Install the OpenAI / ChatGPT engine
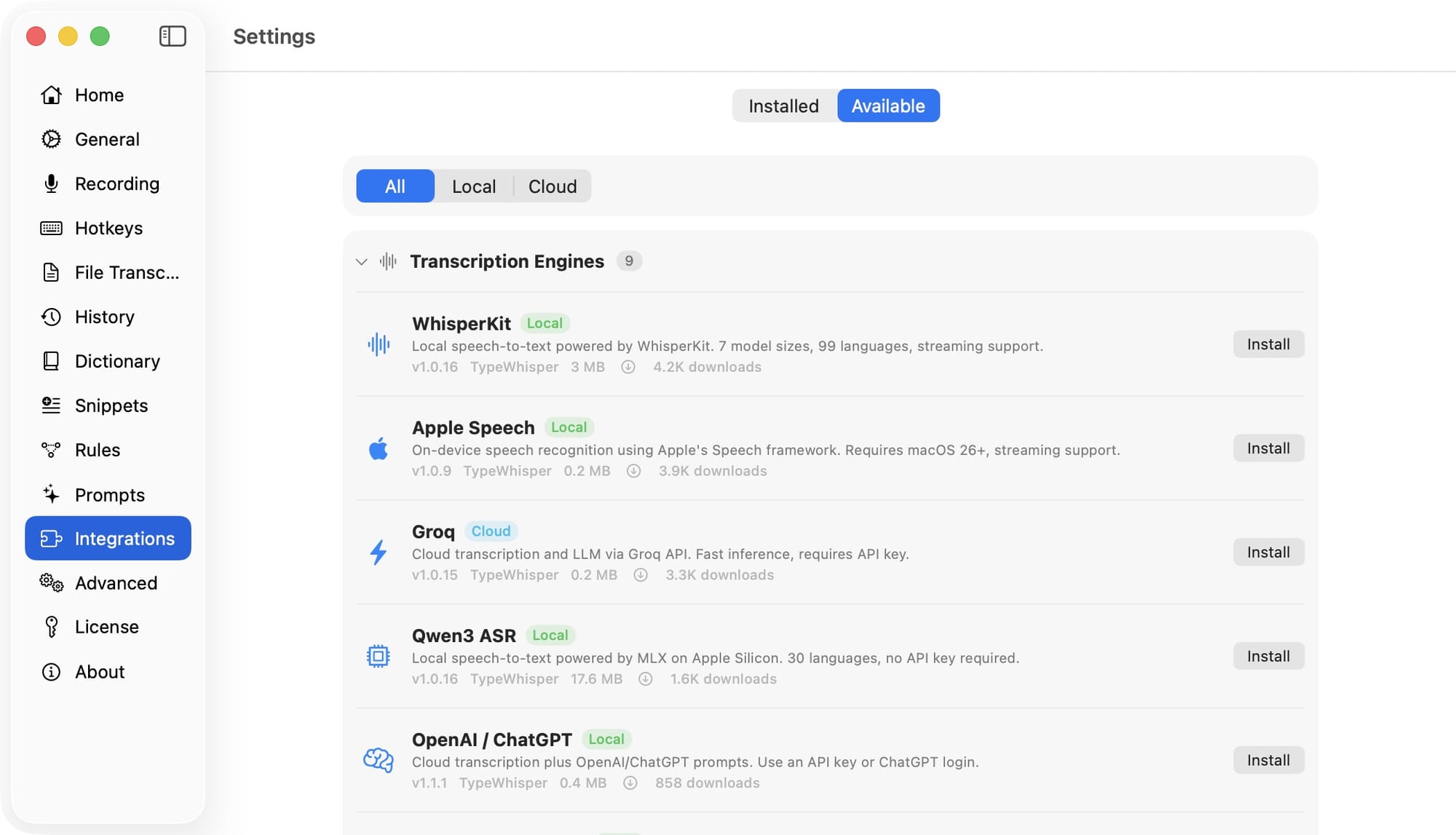The height and width of the screenshot is (835, 1456). 1268,761
